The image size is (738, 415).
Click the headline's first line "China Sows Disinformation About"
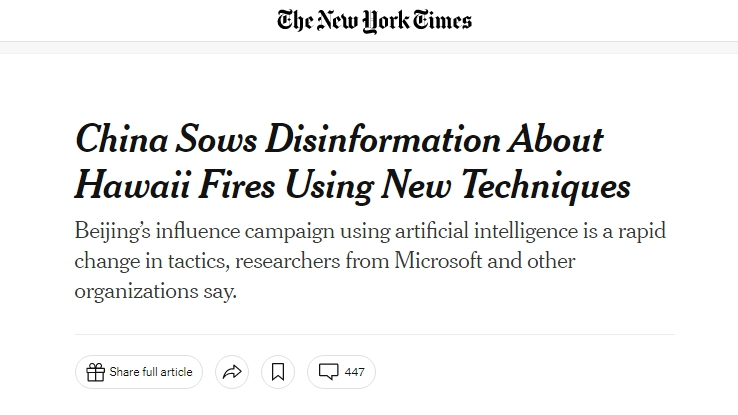coord(339,139)
